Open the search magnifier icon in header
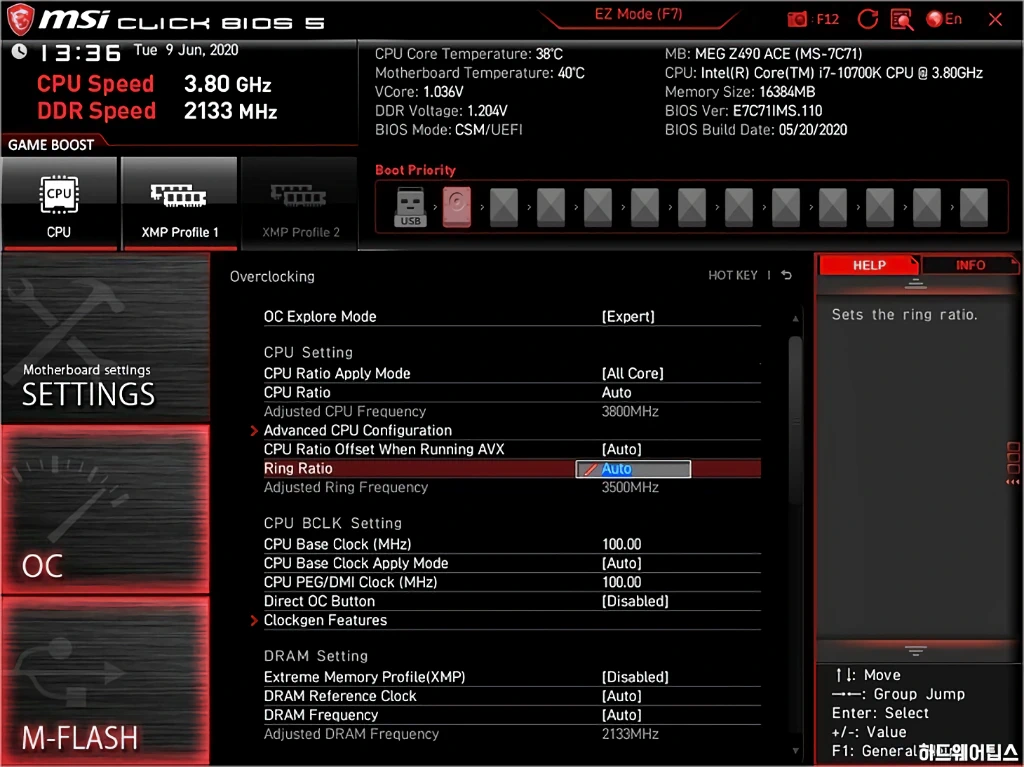Viewport: 1024px width, 767px height. [x=902, y=20]
